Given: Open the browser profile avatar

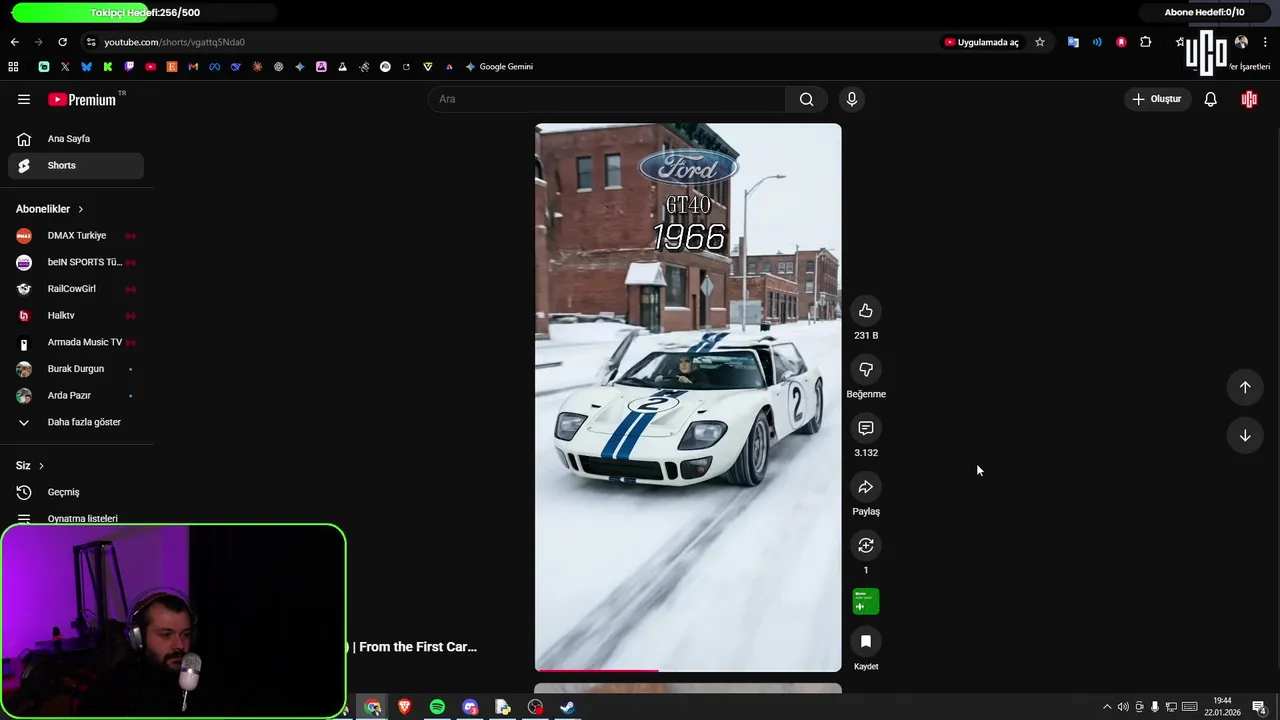Looking at the screenshot, I should tap(1241, 42).
